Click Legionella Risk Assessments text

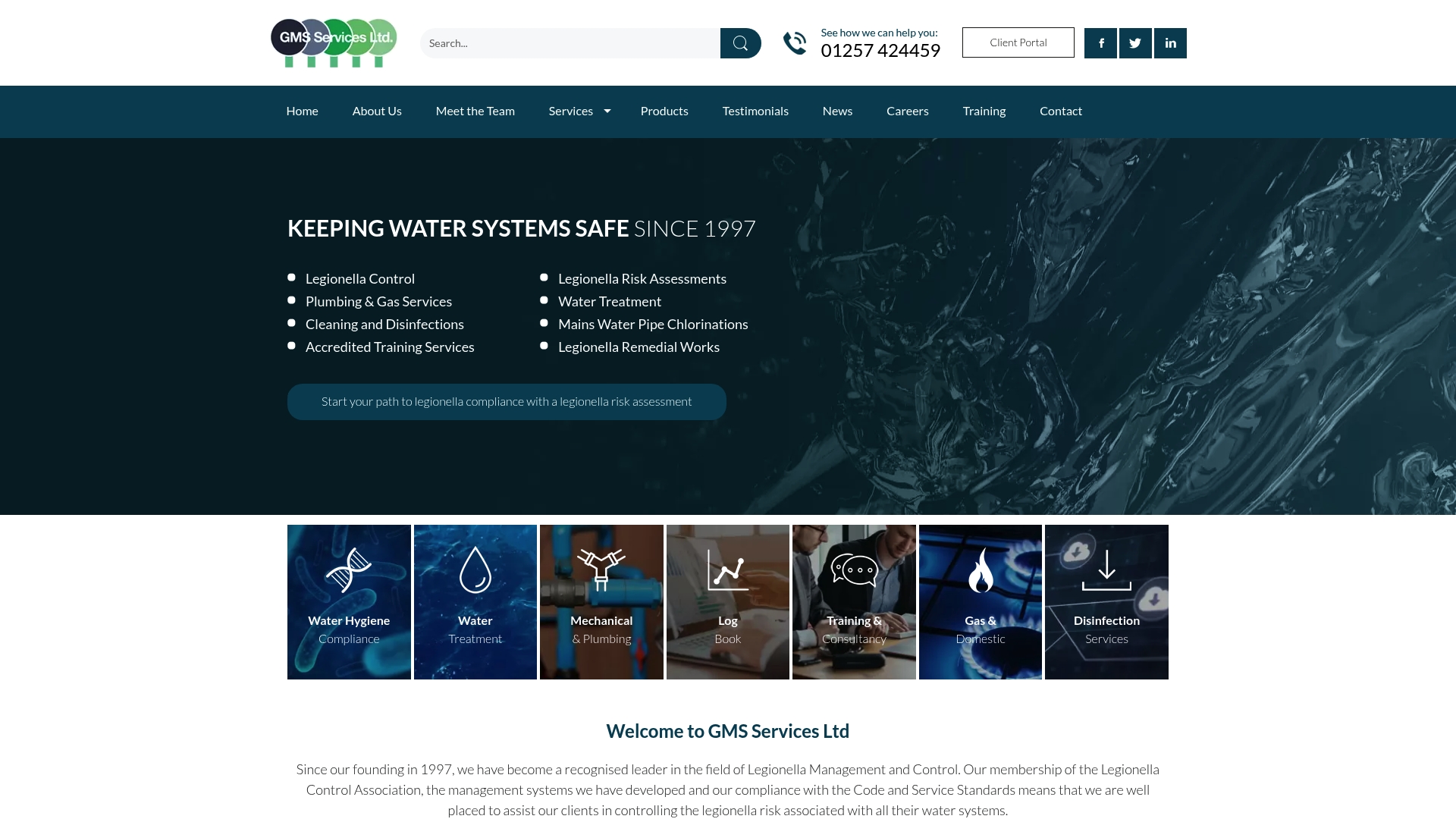(x=642, y=279)
